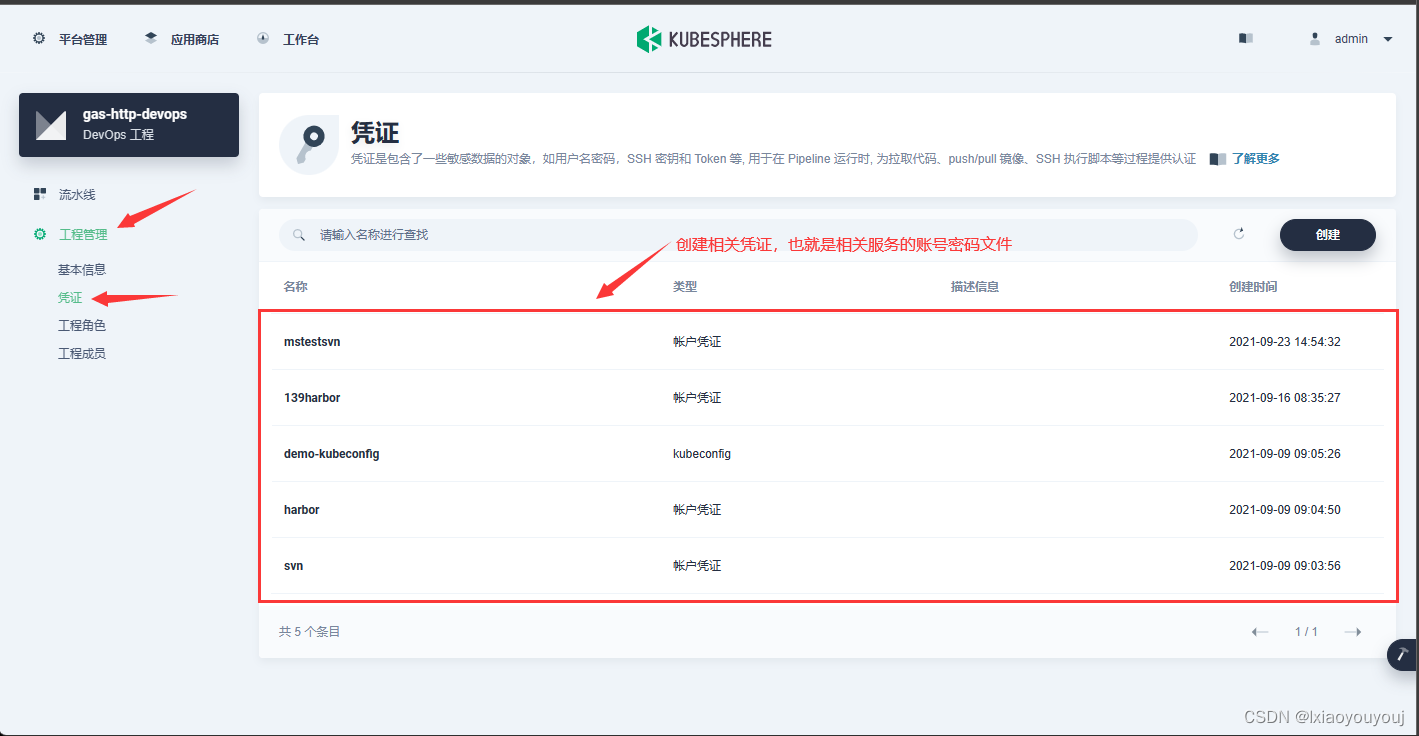Click 2021-09-16 08:35:27 timestamp

pos(1285,398)
